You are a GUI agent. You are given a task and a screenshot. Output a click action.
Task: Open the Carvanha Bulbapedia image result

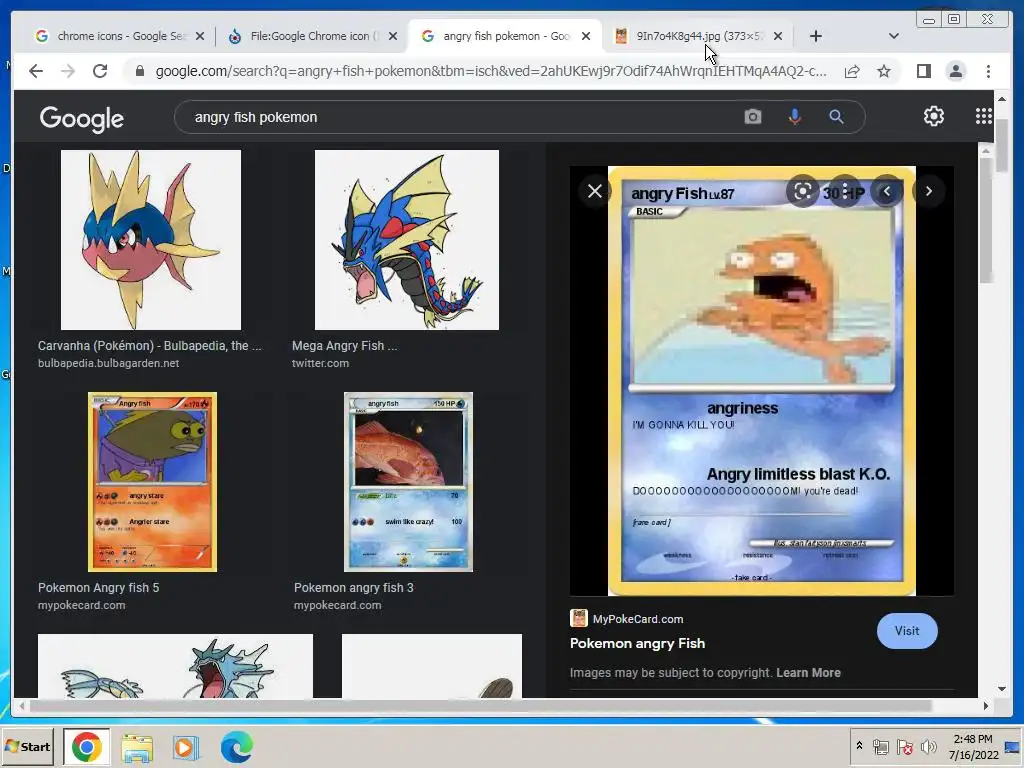point(151,240)
